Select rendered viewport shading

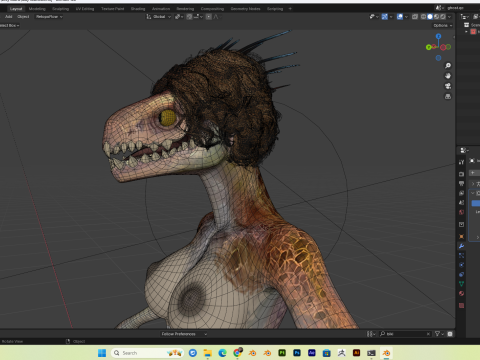tap(443, 17)
